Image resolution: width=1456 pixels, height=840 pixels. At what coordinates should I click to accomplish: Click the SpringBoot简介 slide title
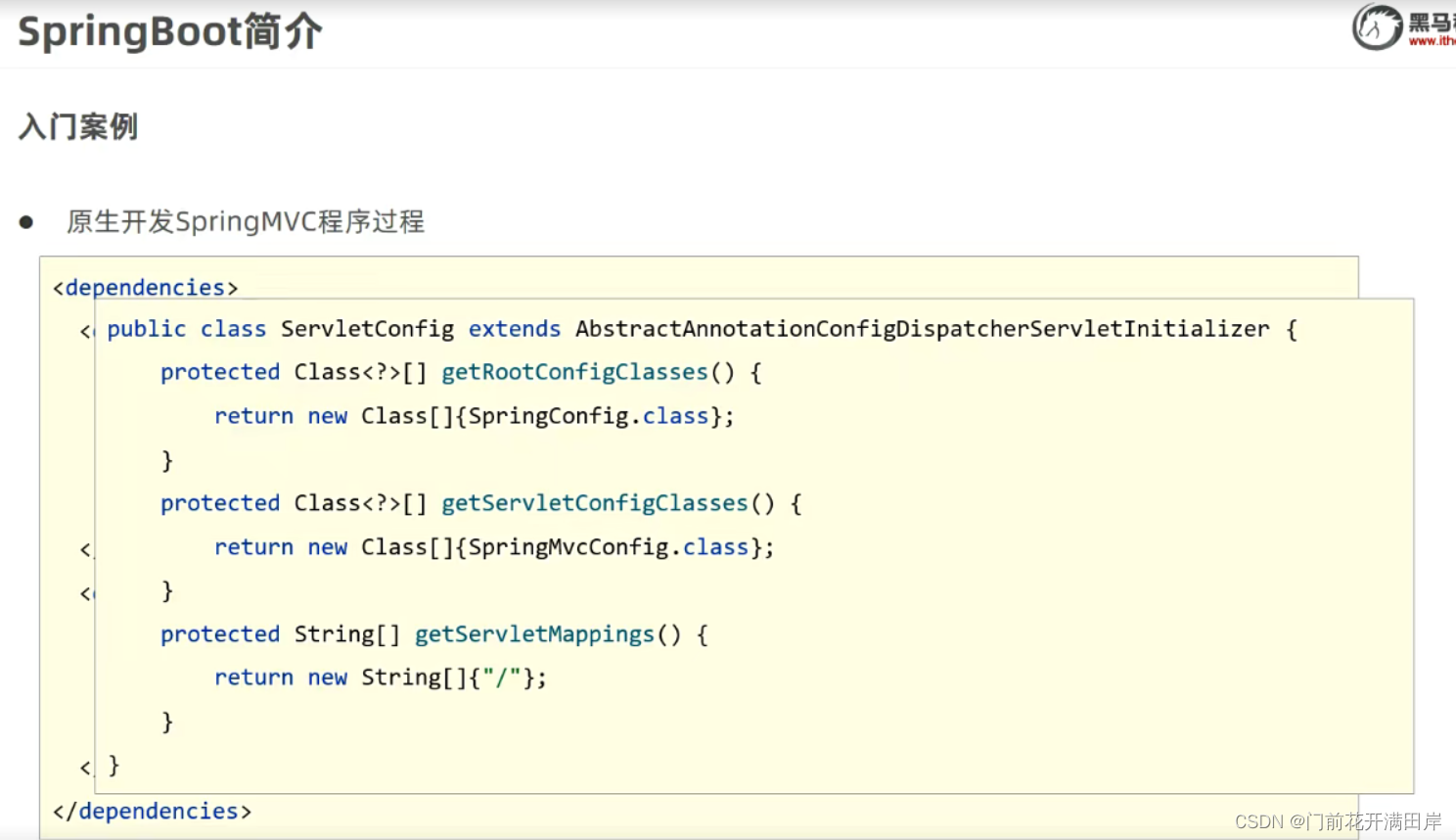(x=169, y=32)
